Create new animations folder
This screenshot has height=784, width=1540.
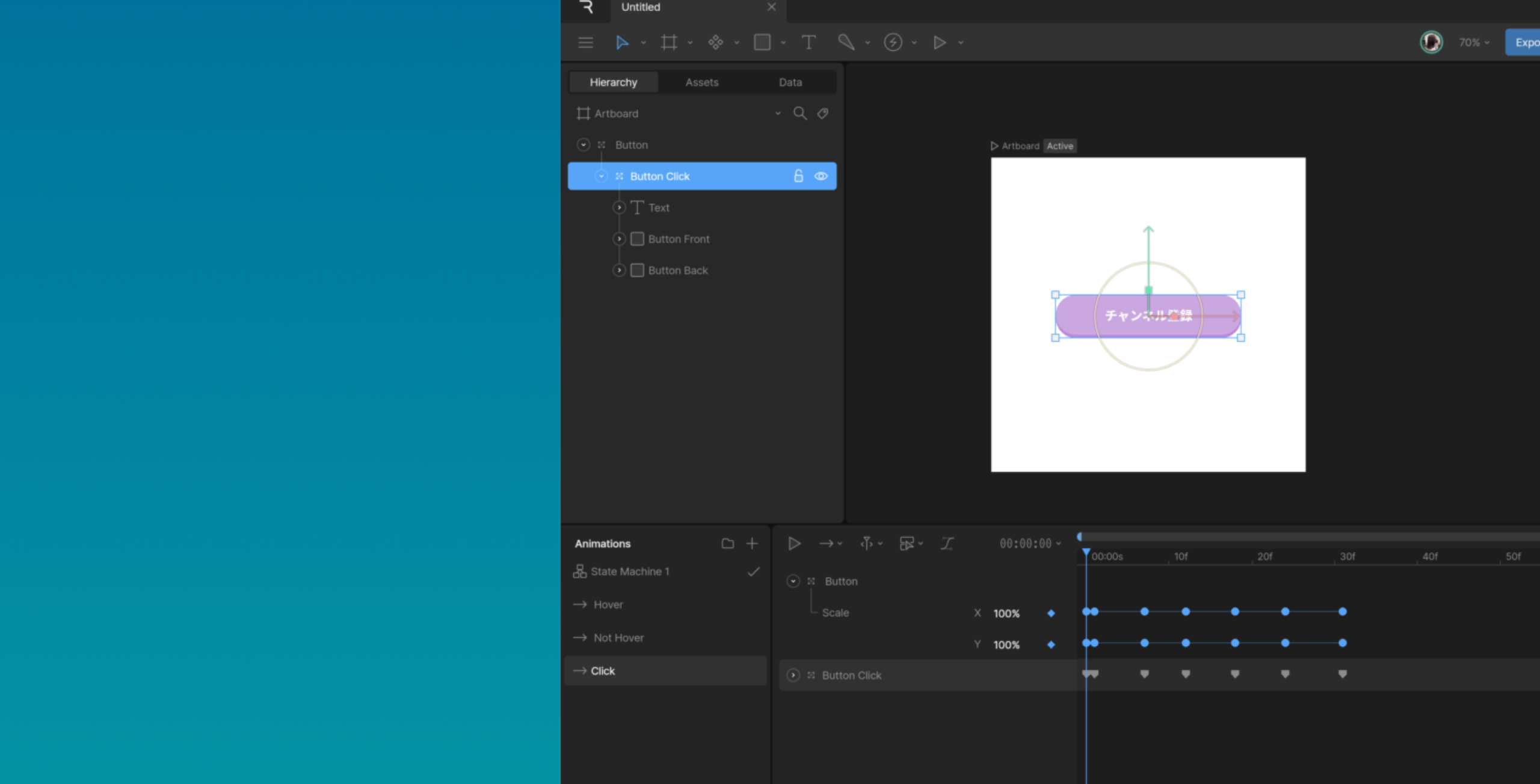coord(727,544)
